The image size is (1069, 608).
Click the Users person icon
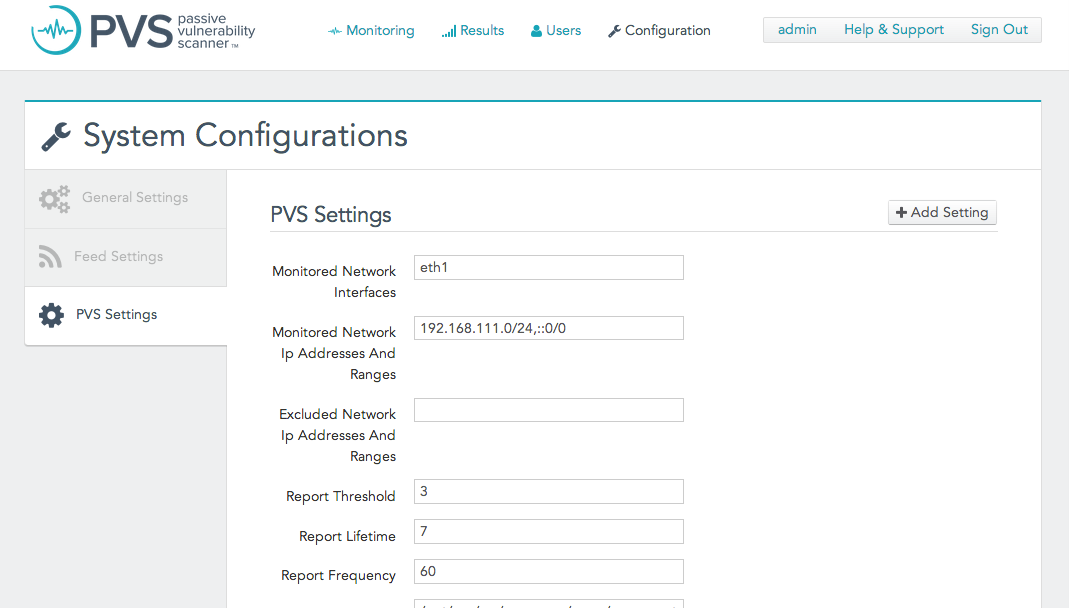[537, 31]
